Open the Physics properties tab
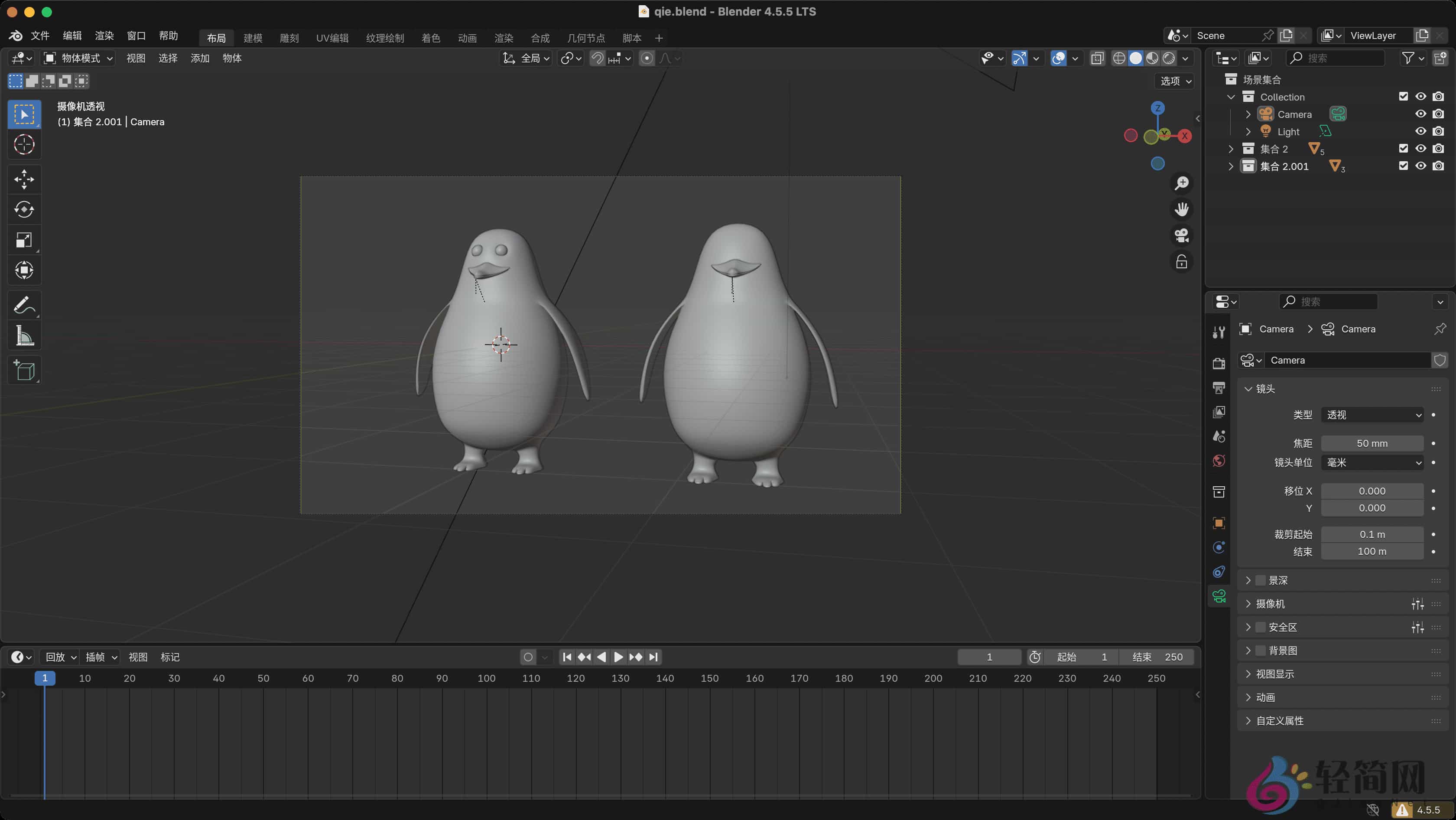Viewport: 1456px width, 820px height. click(x=1219, y=571)
